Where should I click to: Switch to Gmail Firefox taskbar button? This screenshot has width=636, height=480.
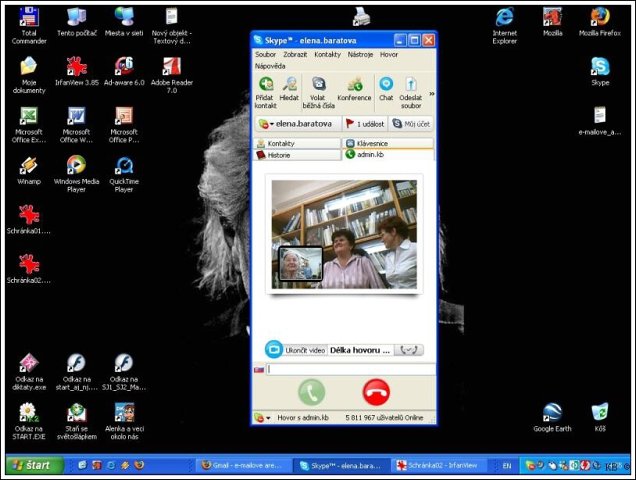point(244,465)
